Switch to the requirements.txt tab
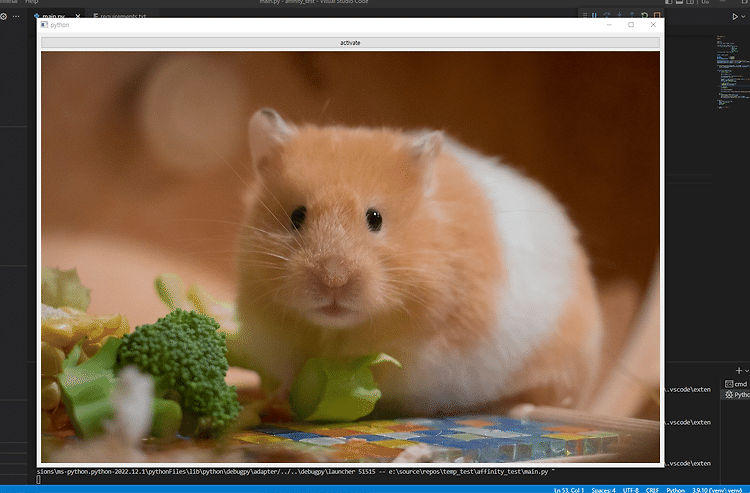The width and height of the screenshot is (750, 493). (120, 16)
